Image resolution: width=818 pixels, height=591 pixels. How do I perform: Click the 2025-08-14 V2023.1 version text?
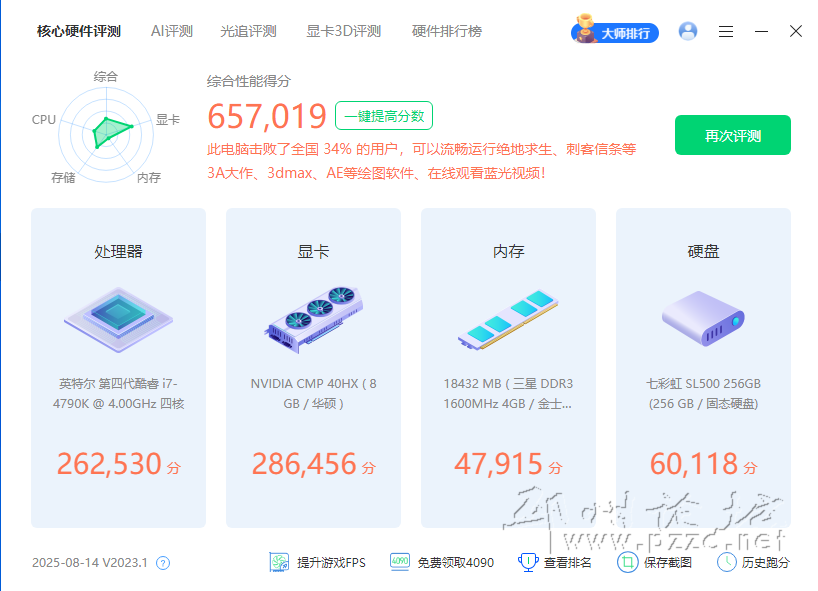tap(90, 563)
